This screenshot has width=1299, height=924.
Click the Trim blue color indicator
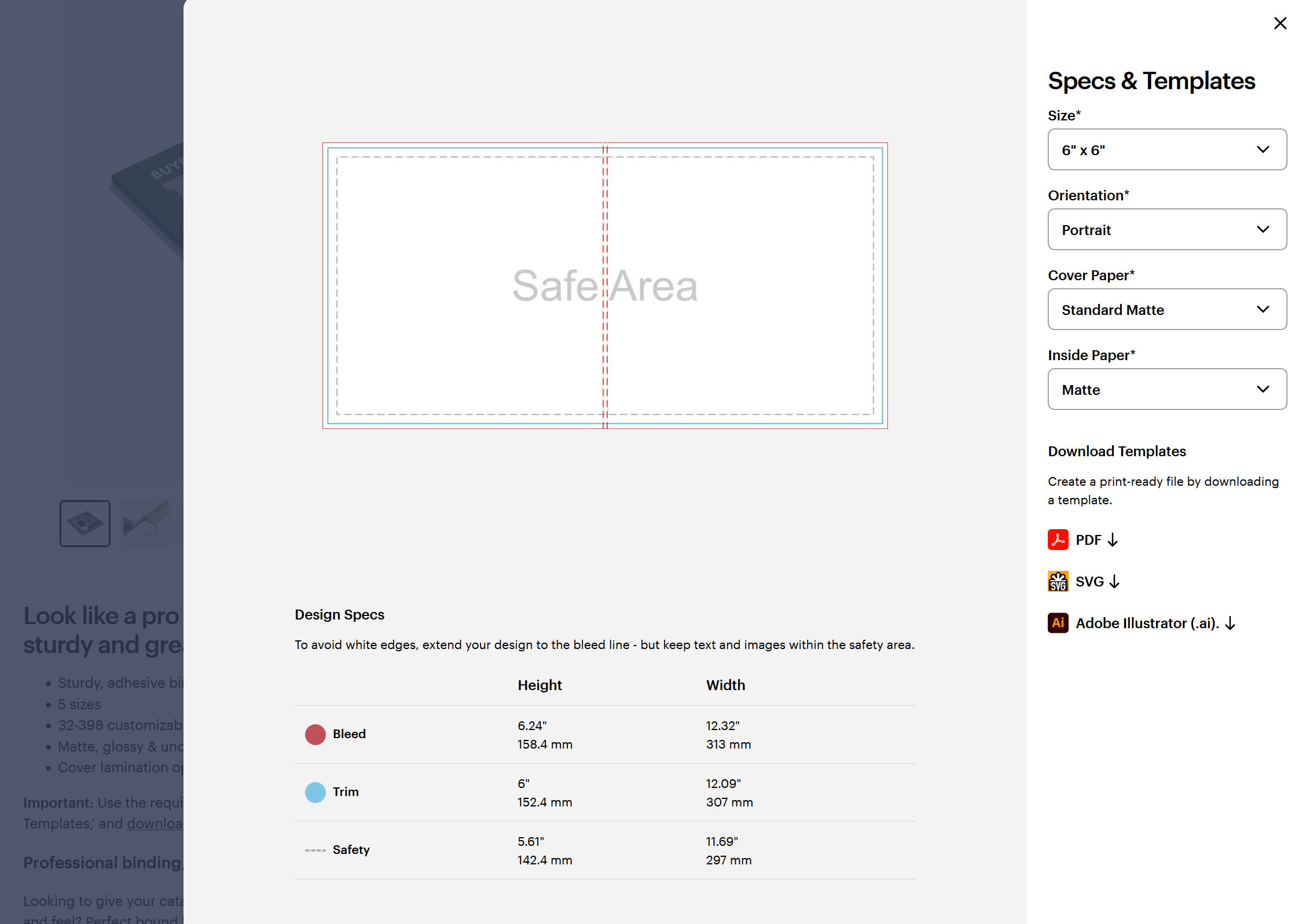[x=315, y=792]
